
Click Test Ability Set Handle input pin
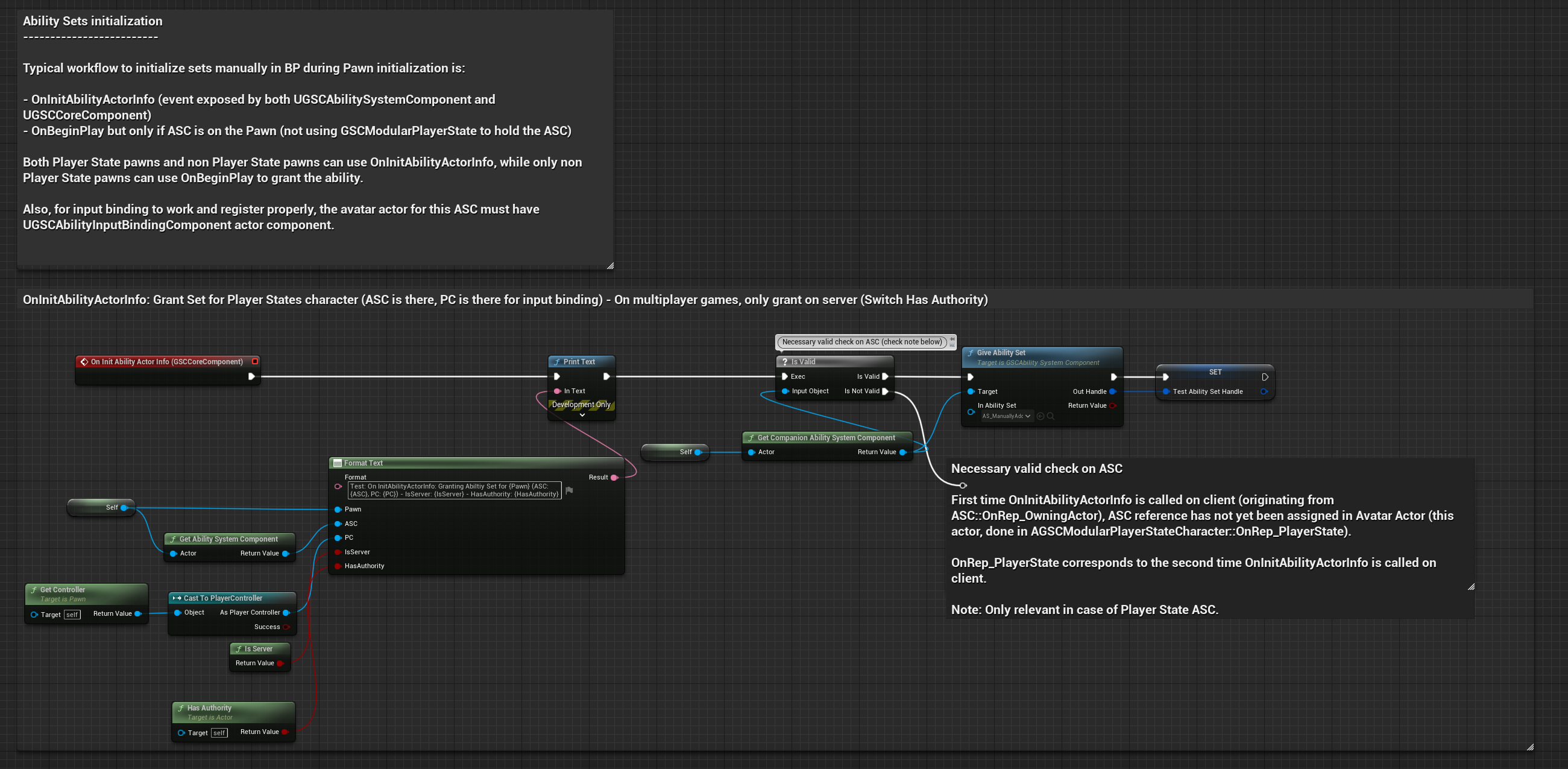pyautogui.click(x=1165, y=391)
